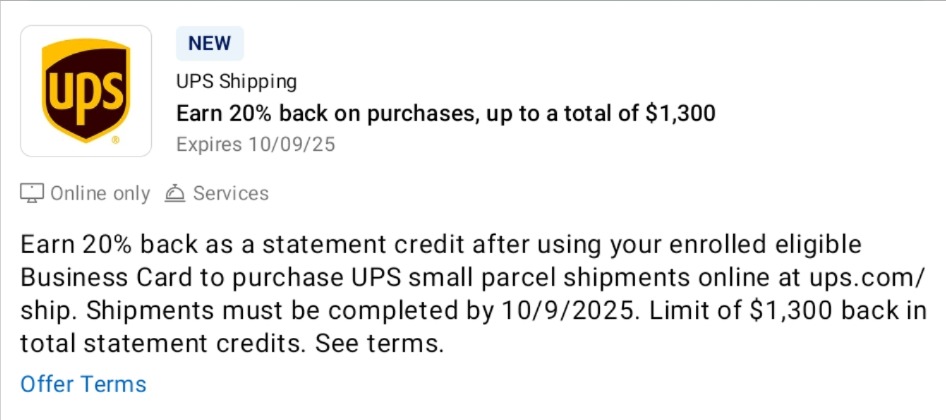Screen dimensions: 946x420
Task: Open the Offer Terms link
Action: pyautogui.click(x=83, y=384)
